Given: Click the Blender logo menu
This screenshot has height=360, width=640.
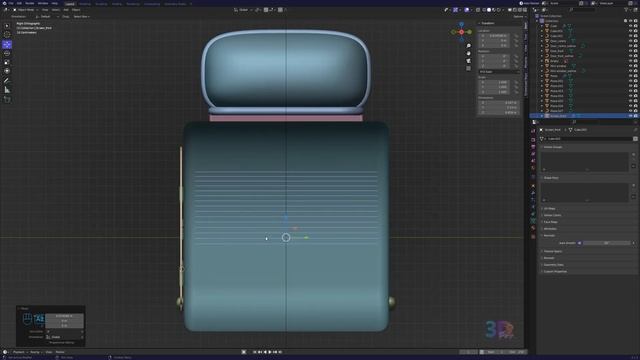Looking at the screenshot, I should click(x=4, y=3).
